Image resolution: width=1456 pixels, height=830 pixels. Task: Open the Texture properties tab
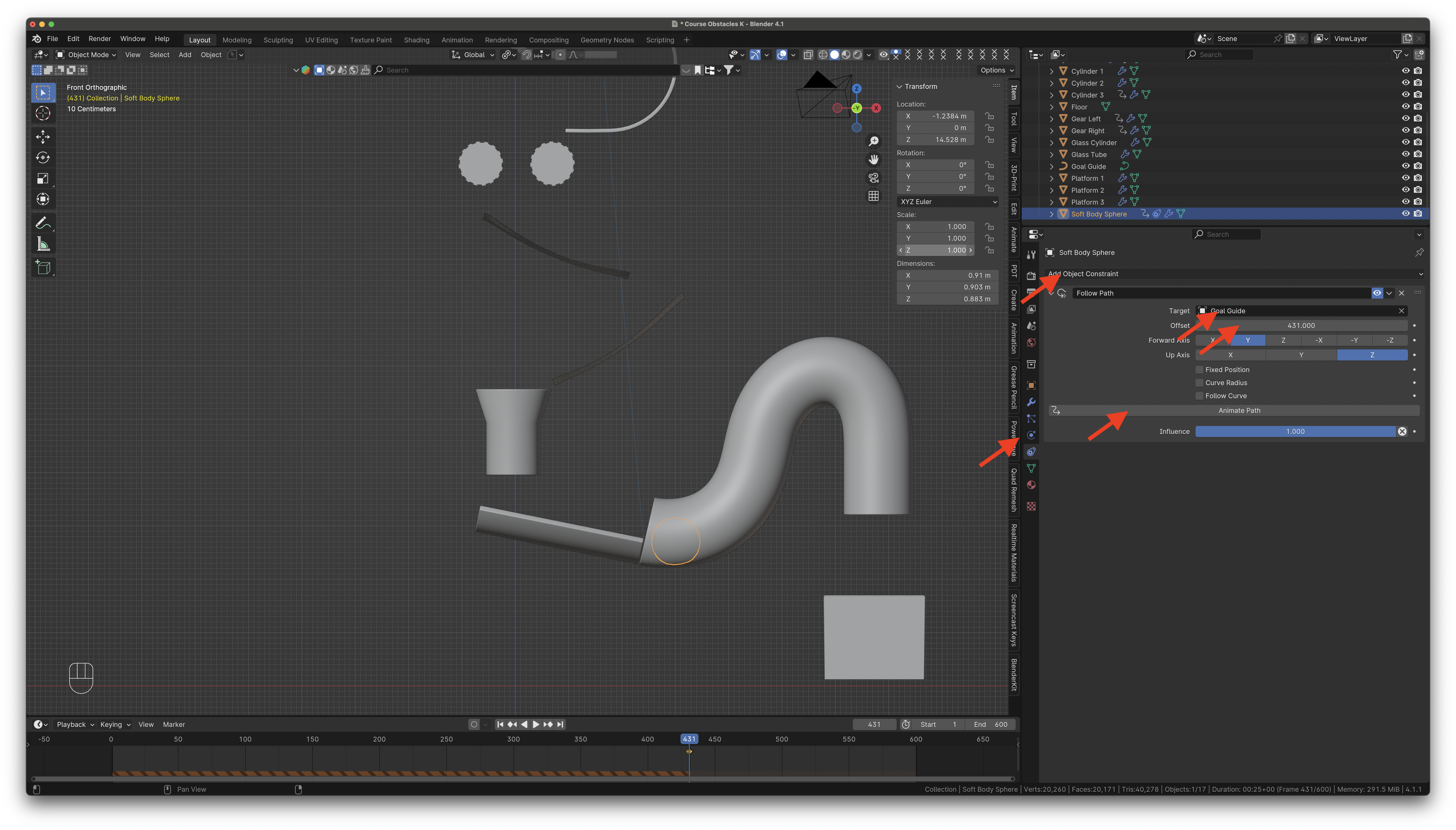pyautogui.click(x=1031, y=506)
